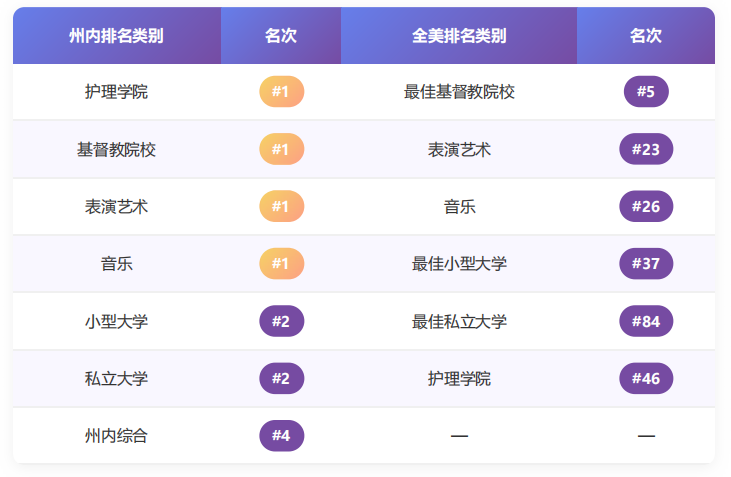Select the #1 badge for 护理学院
This screenshot has width=731, height=477.
pos(282,91)
